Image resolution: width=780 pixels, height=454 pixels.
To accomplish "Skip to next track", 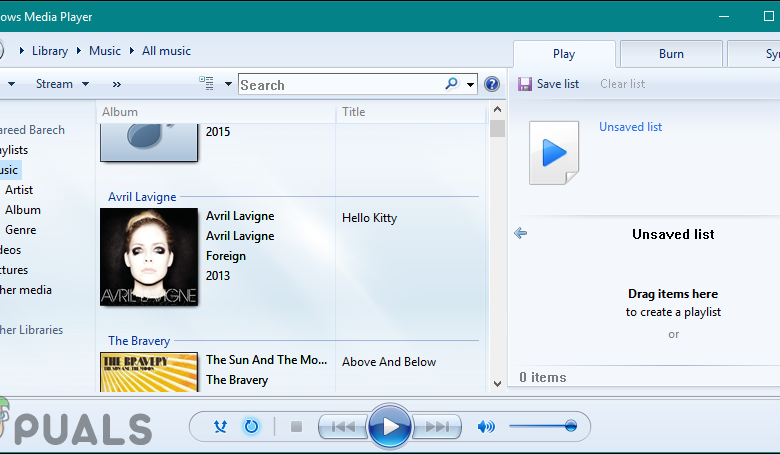I will 437,427.
